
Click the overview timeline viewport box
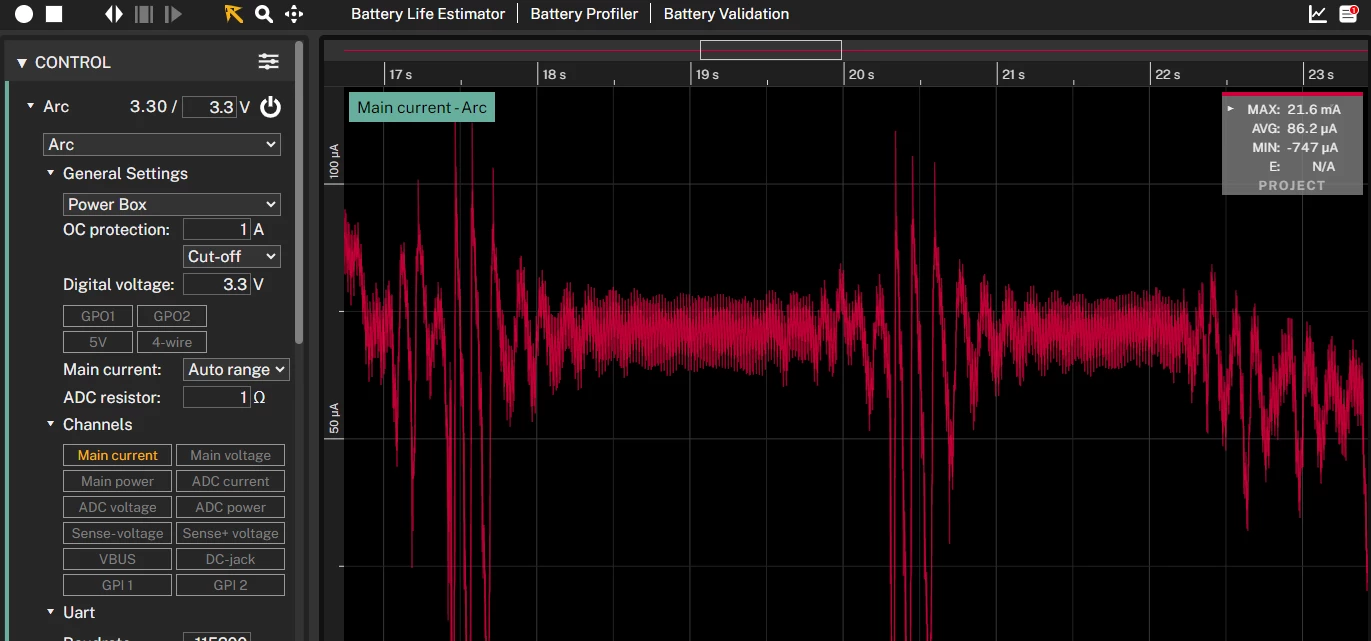(x=770, y=50)
